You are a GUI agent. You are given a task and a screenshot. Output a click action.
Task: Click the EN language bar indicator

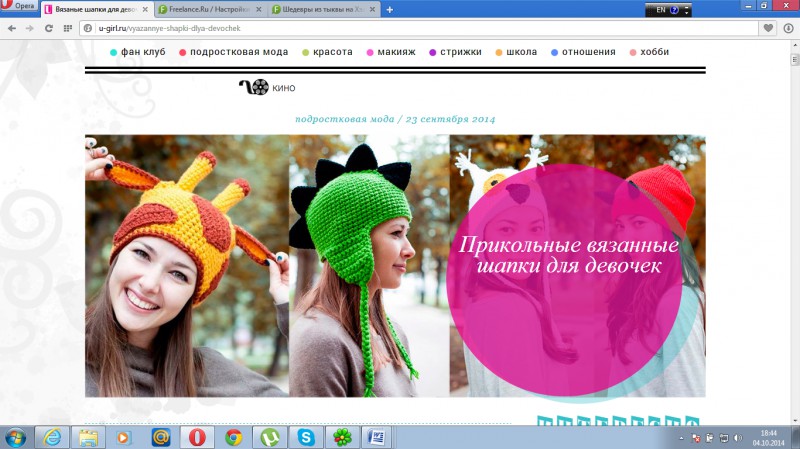pyautogui.click(x=661, y=10)
